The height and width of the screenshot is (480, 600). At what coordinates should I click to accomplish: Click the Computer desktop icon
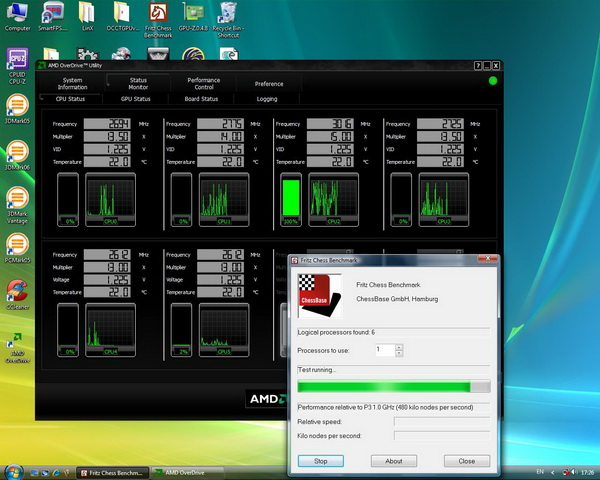tap(17, 14)
